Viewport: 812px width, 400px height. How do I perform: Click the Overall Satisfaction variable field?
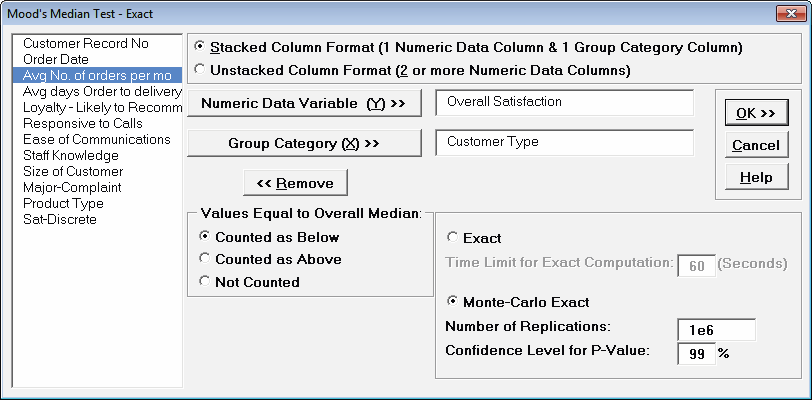click(x=564, y=103)
